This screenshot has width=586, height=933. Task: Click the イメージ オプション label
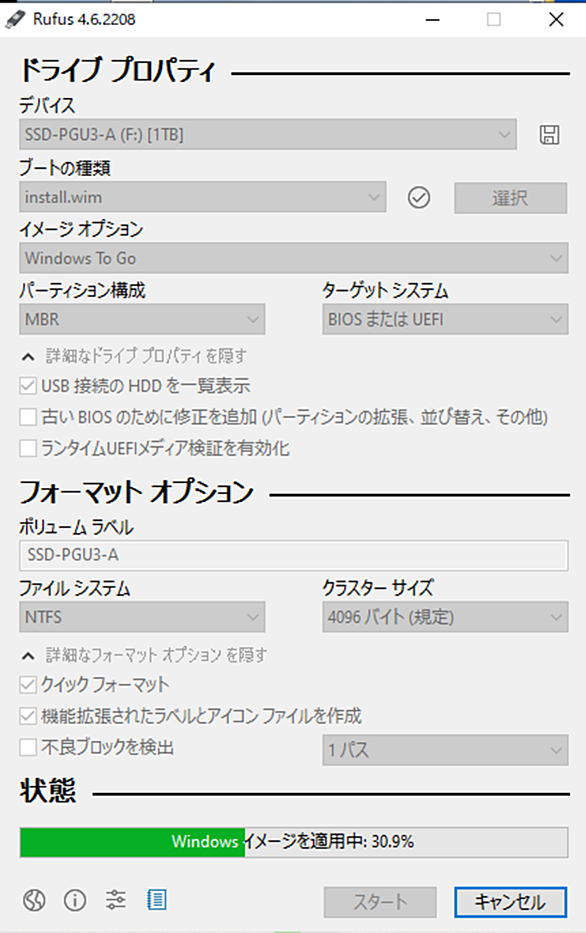click(81, 229)
